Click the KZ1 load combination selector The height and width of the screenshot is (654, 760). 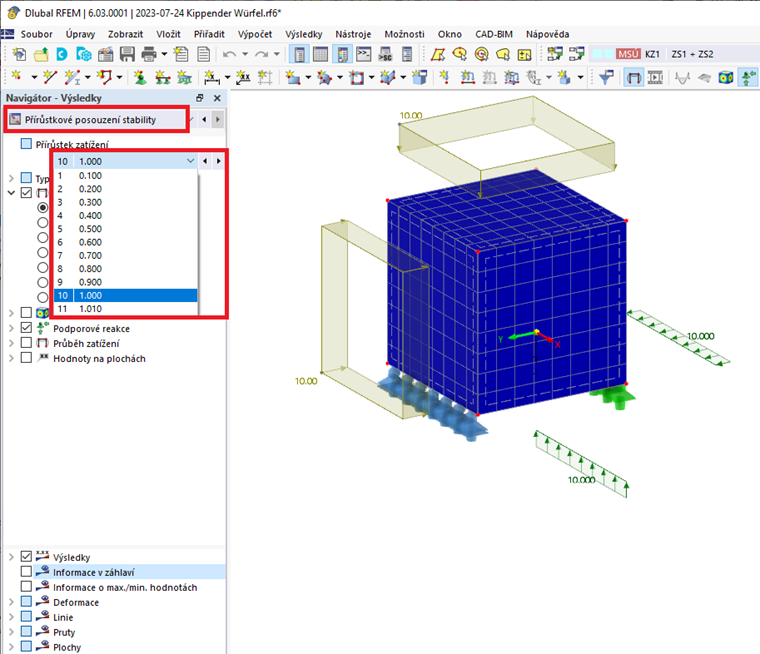(x=652, y=54)
